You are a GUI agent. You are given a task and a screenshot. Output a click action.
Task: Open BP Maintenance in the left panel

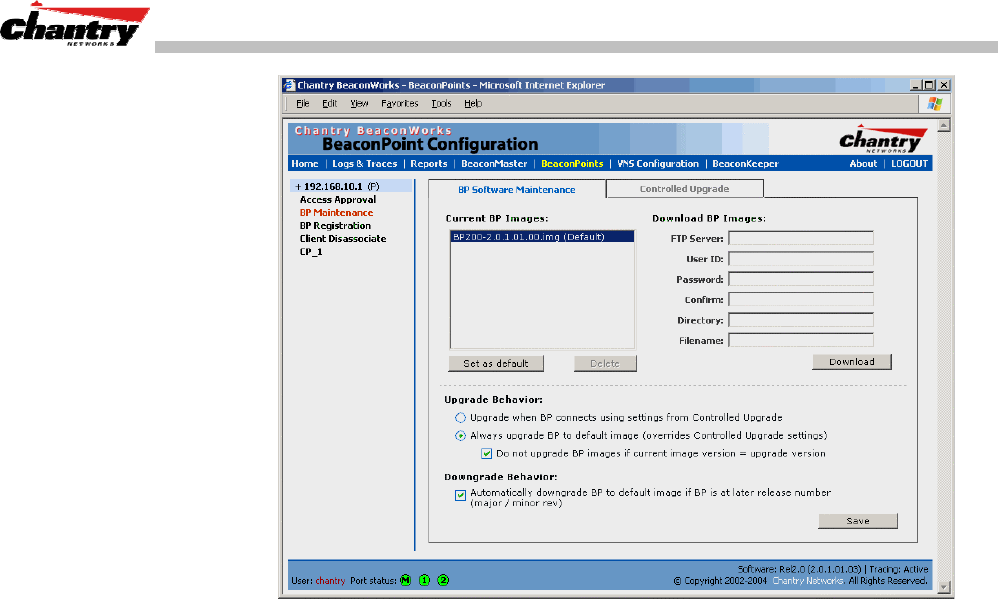[336, 213]
